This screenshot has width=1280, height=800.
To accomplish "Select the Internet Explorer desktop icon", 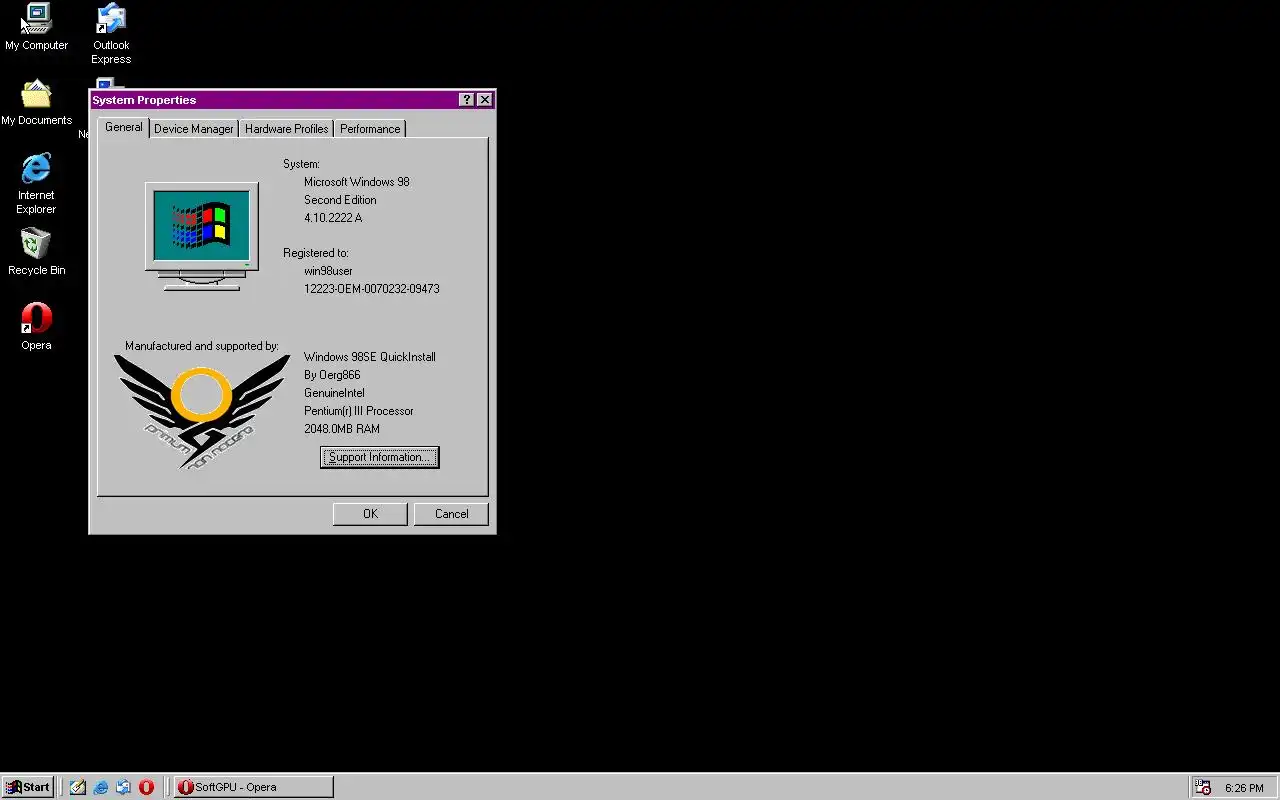I will tap(36, 183).
